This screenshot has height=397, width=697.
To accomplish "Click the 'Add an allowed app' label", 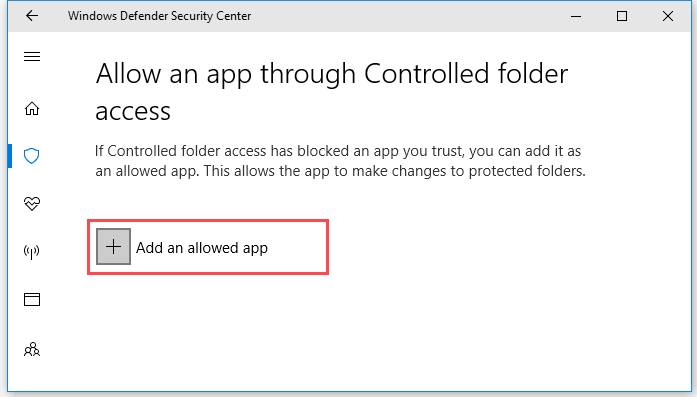I will pos(202,248).
